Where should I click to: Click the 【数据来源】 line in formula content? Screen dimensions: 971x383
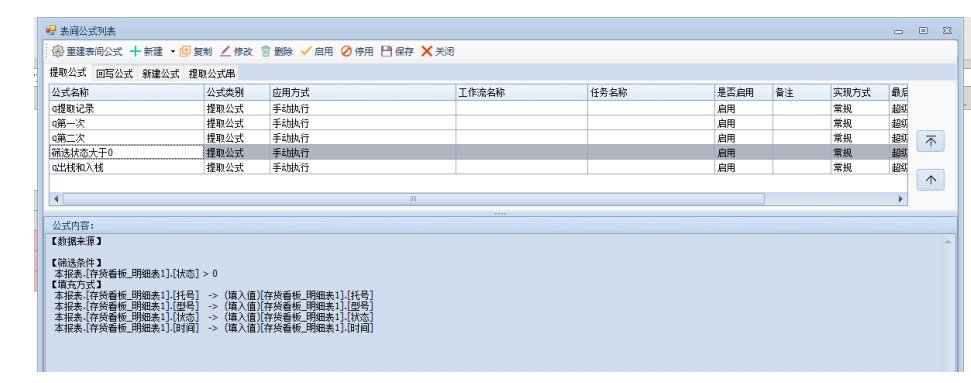(x=77, y=240)
